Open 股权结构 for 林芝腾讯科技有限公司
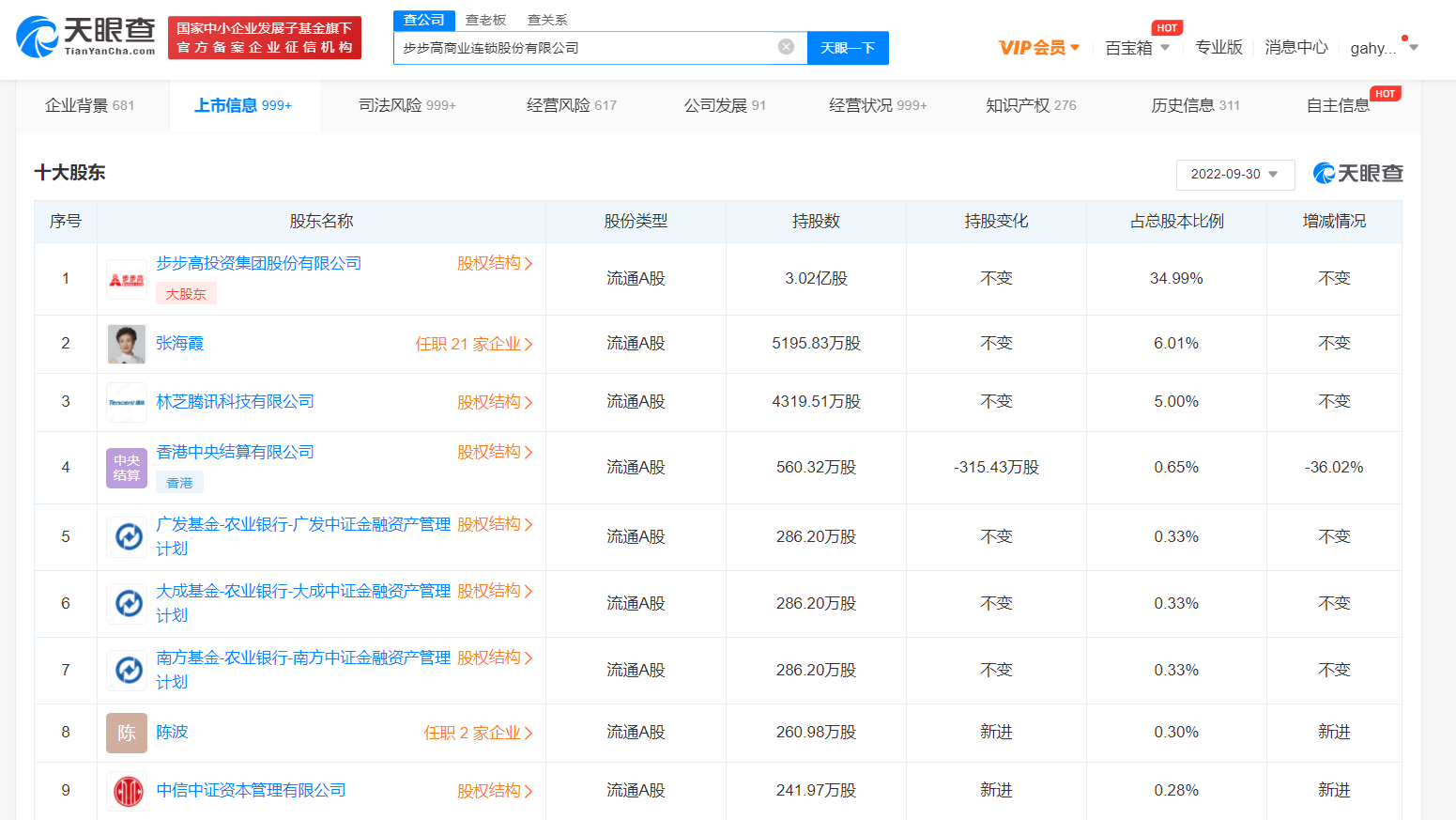The image size is (1456, 820). coord(495,402)
